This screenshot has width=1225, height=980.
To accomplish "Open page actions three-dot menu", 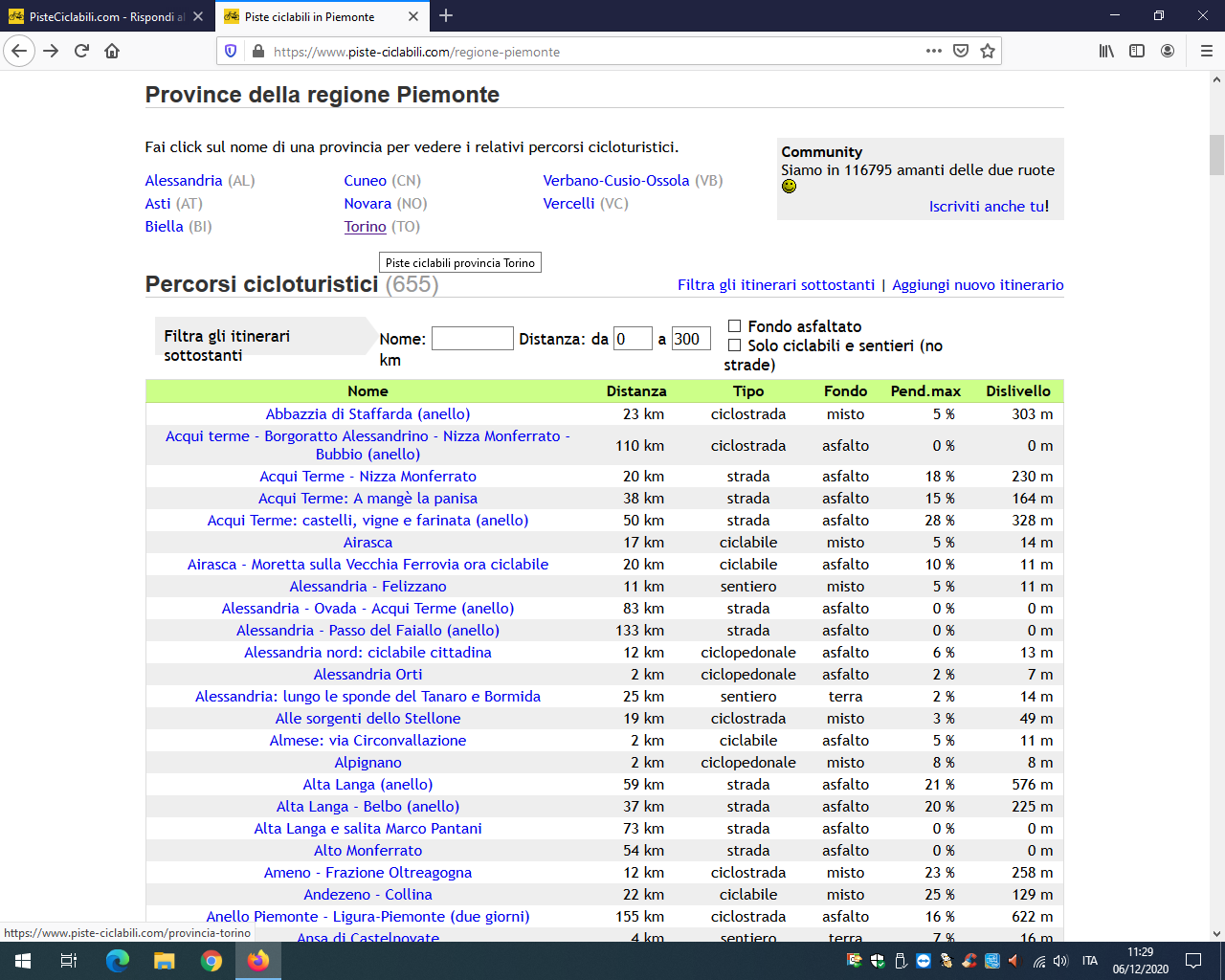I will pyautogui.click(x=934, y=51).
